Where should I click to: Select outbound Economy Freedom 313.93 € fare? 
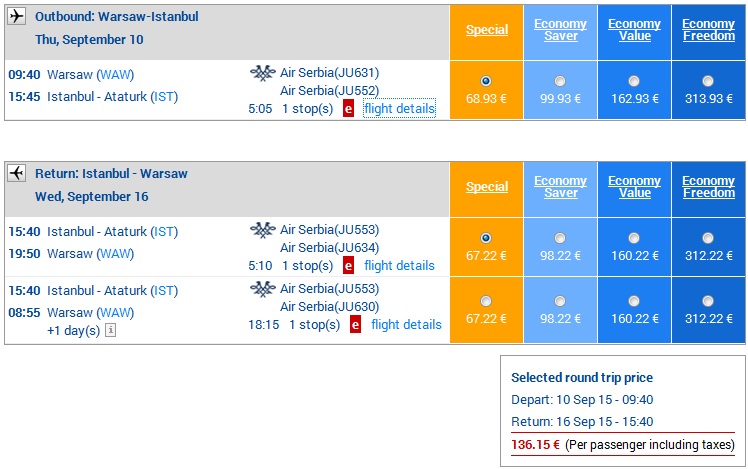pos(707,81)
